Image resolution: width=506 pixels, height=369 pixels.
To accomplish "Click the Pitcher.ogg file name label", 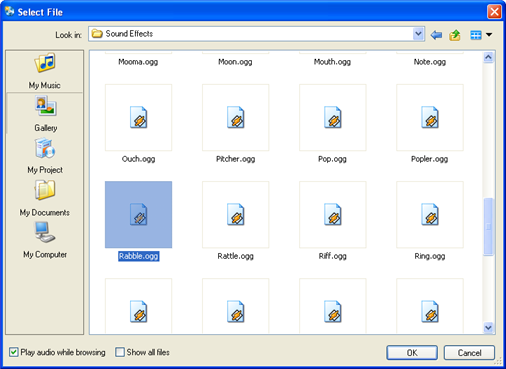I will click(x=235, y=159).
